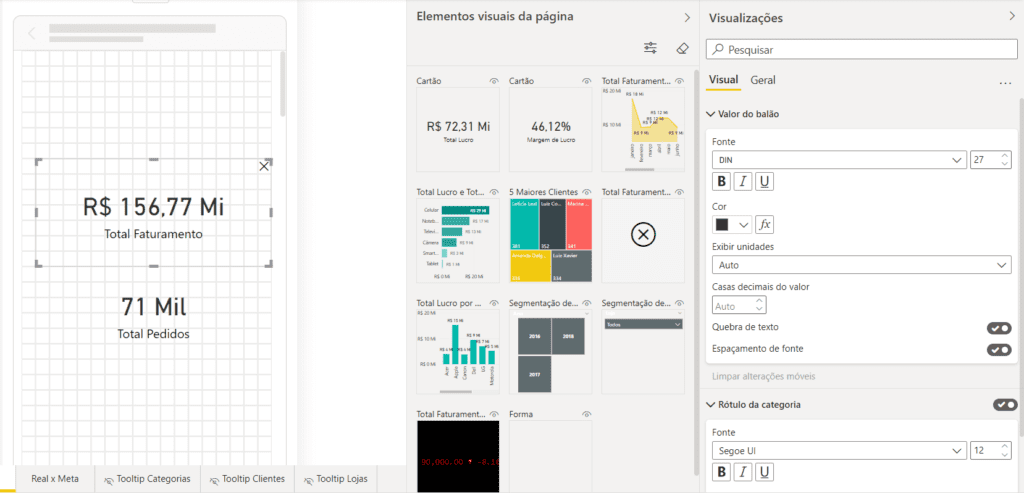Viewport: 1024px width, 493px height.
Task: Increase the font size 27 stepper arrow
Action: tap(1004, 155)
